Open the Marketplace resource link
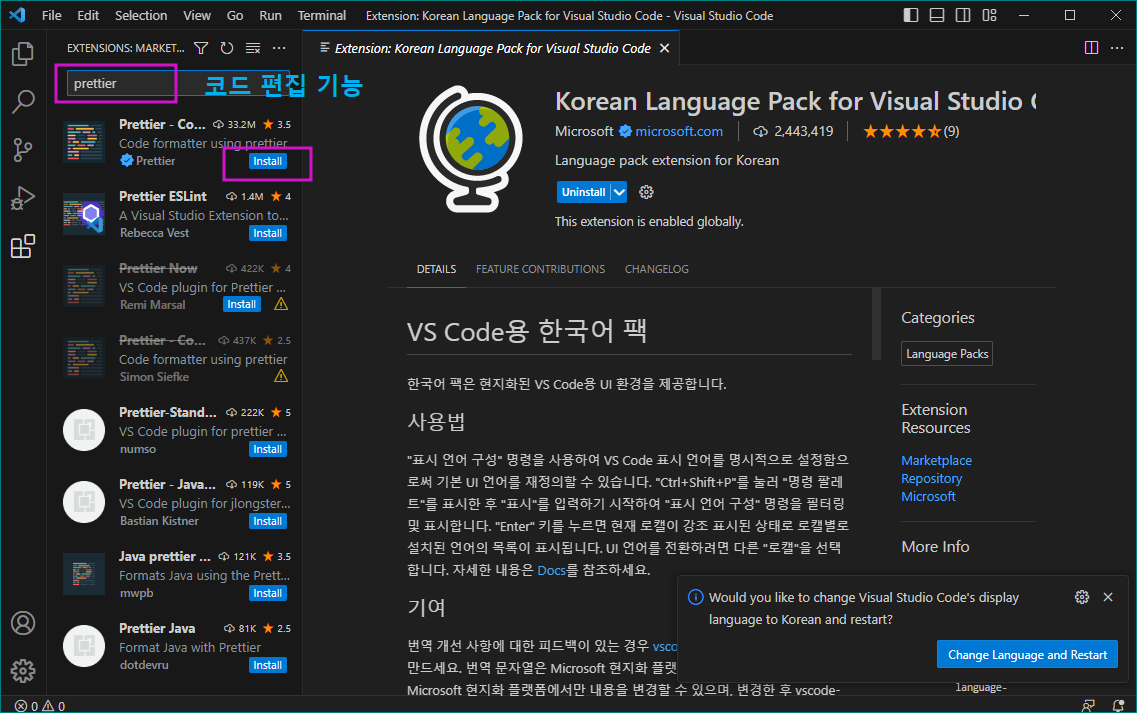 click(x=936, y=460)
